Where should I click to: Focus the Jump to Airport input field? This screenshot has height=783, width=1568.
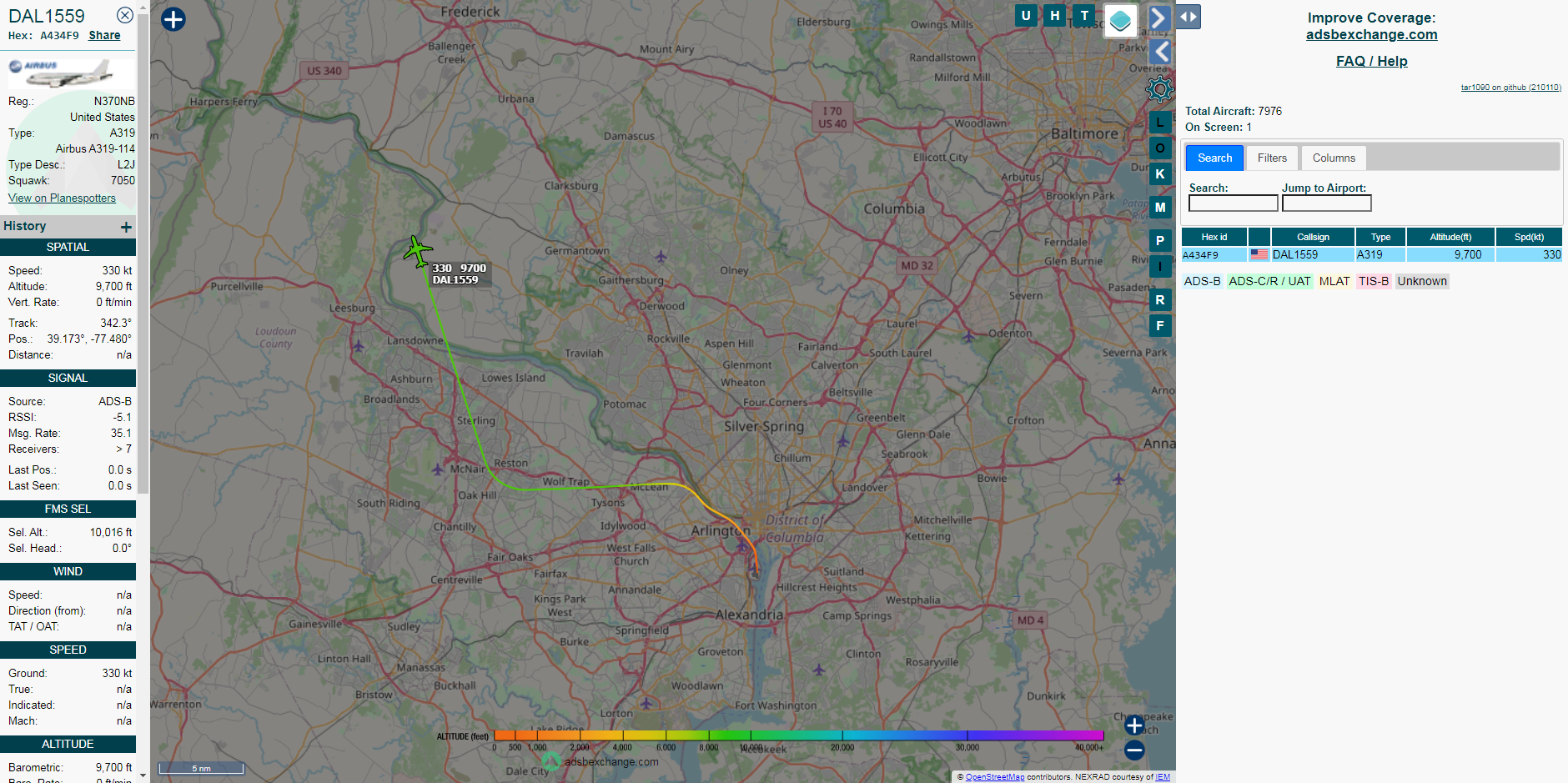(1326, 203)
